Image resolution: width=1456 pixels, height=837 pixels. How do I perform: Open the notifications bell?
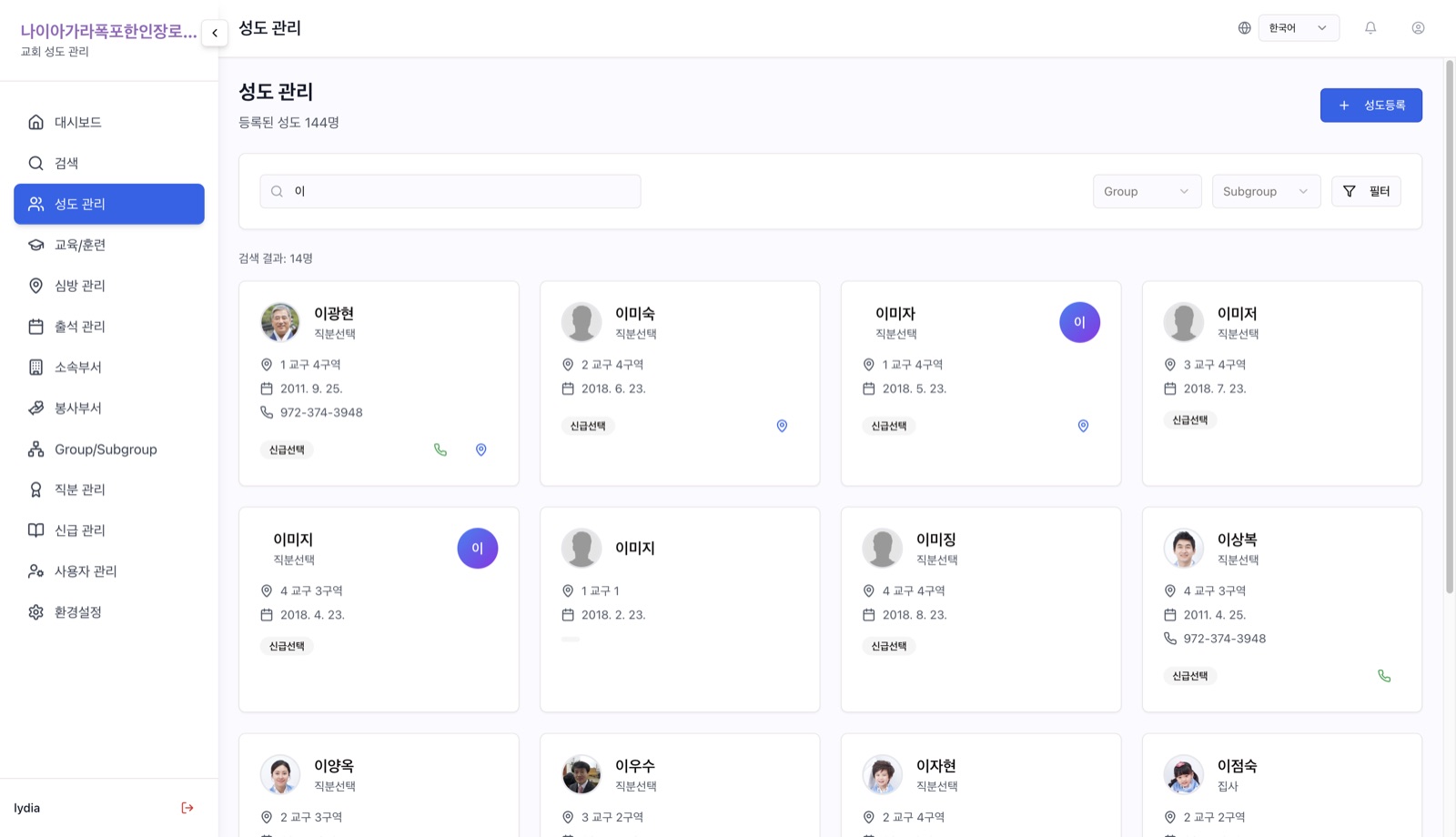point(1370,28)
